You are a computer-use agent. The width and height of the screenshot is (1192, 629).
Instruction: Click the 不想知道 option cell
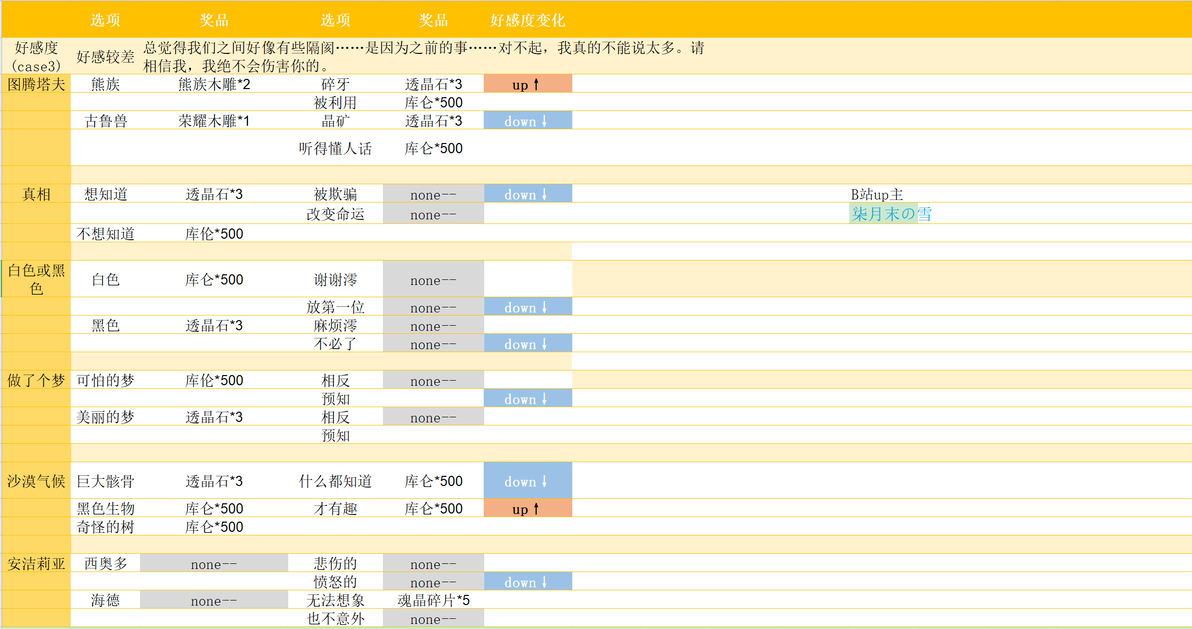click(106, 233)
